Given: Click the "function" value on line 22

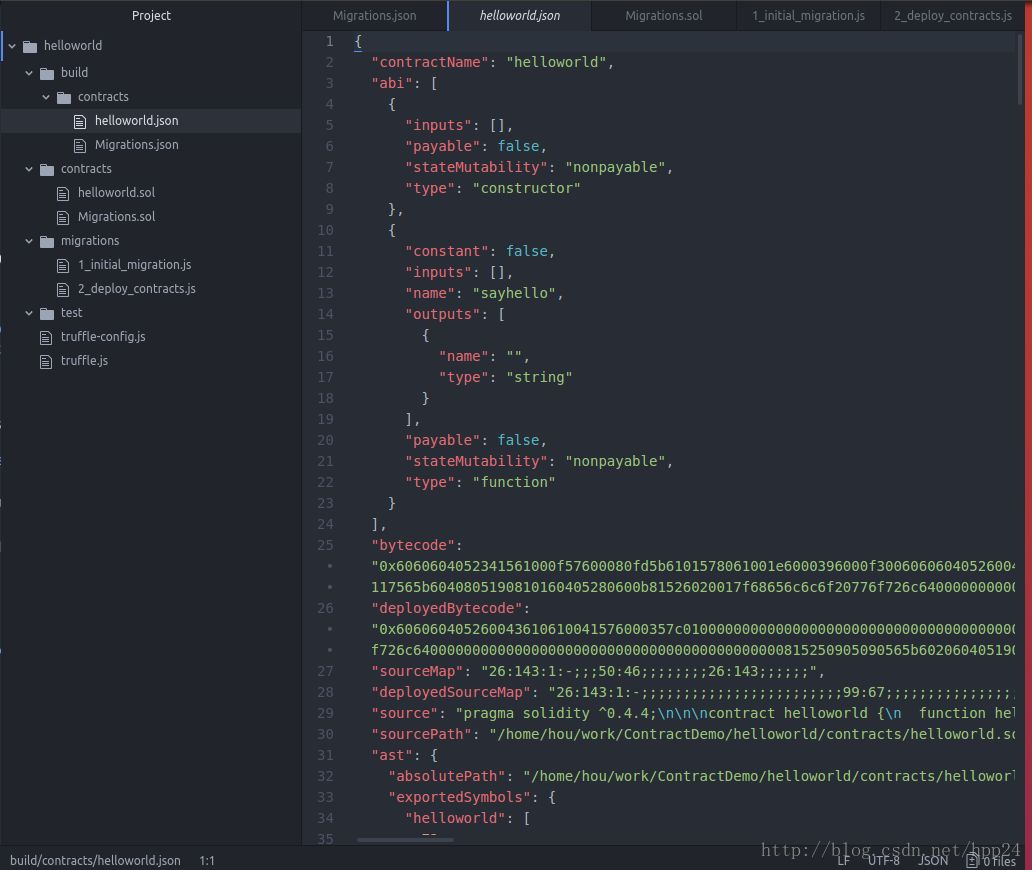Looking at the screenshot, I should pyautogui.click(x=514, y=482).
